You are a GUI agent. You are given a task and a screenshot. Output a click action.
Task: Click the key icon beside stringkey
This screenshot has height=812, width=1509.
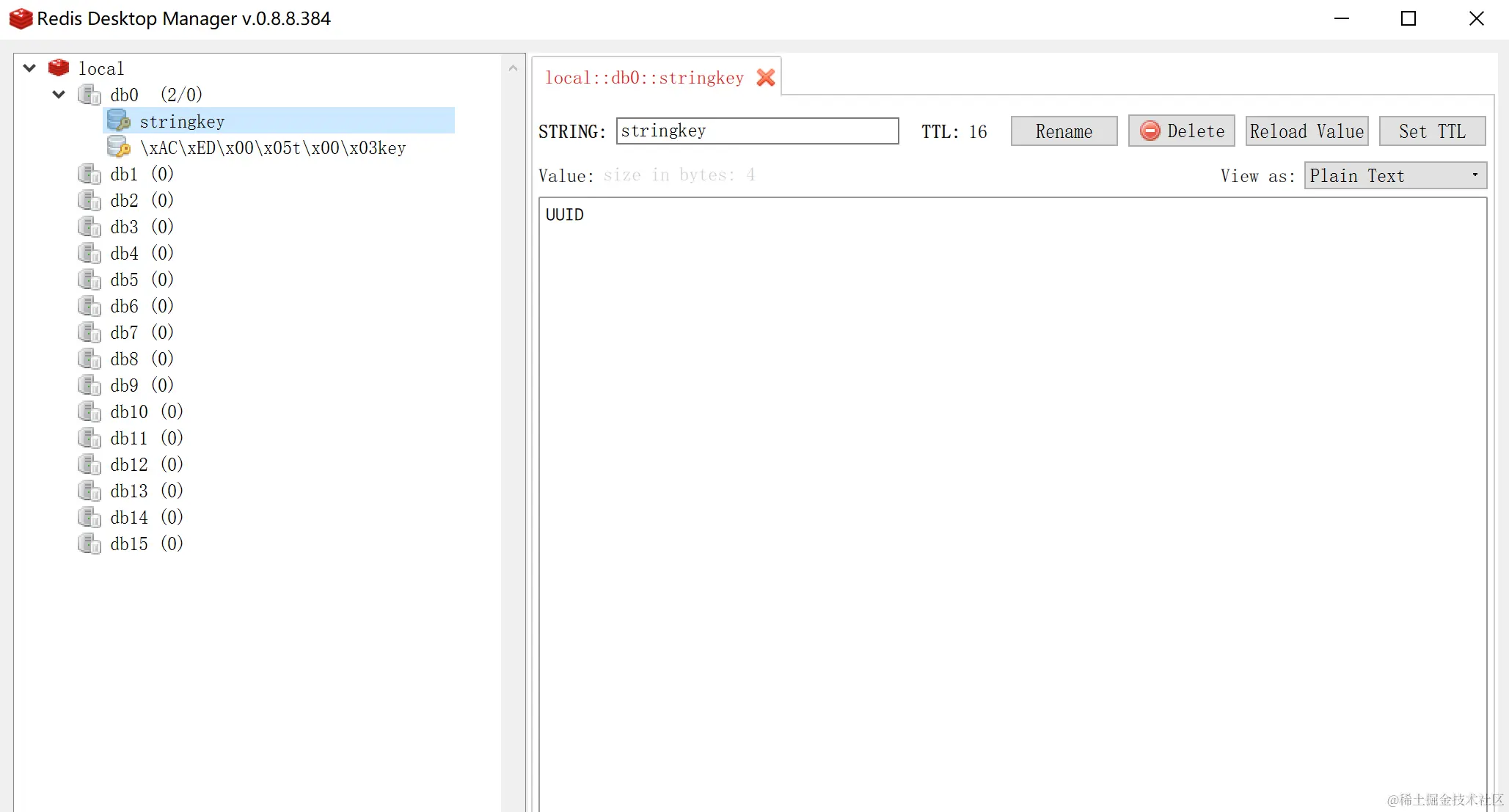[119, 121]
